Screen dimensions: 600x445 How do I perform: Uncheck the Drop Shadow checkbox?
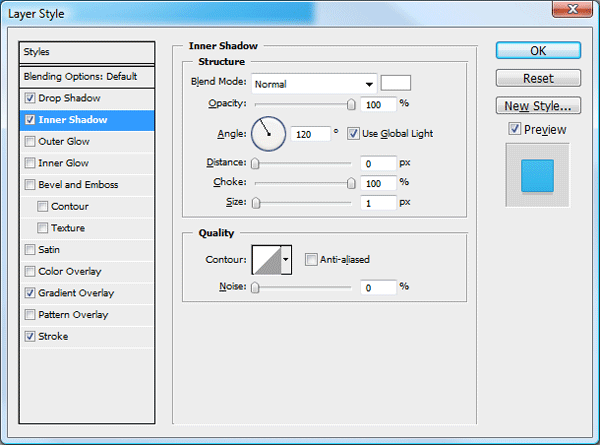click(x=30, y=98)
